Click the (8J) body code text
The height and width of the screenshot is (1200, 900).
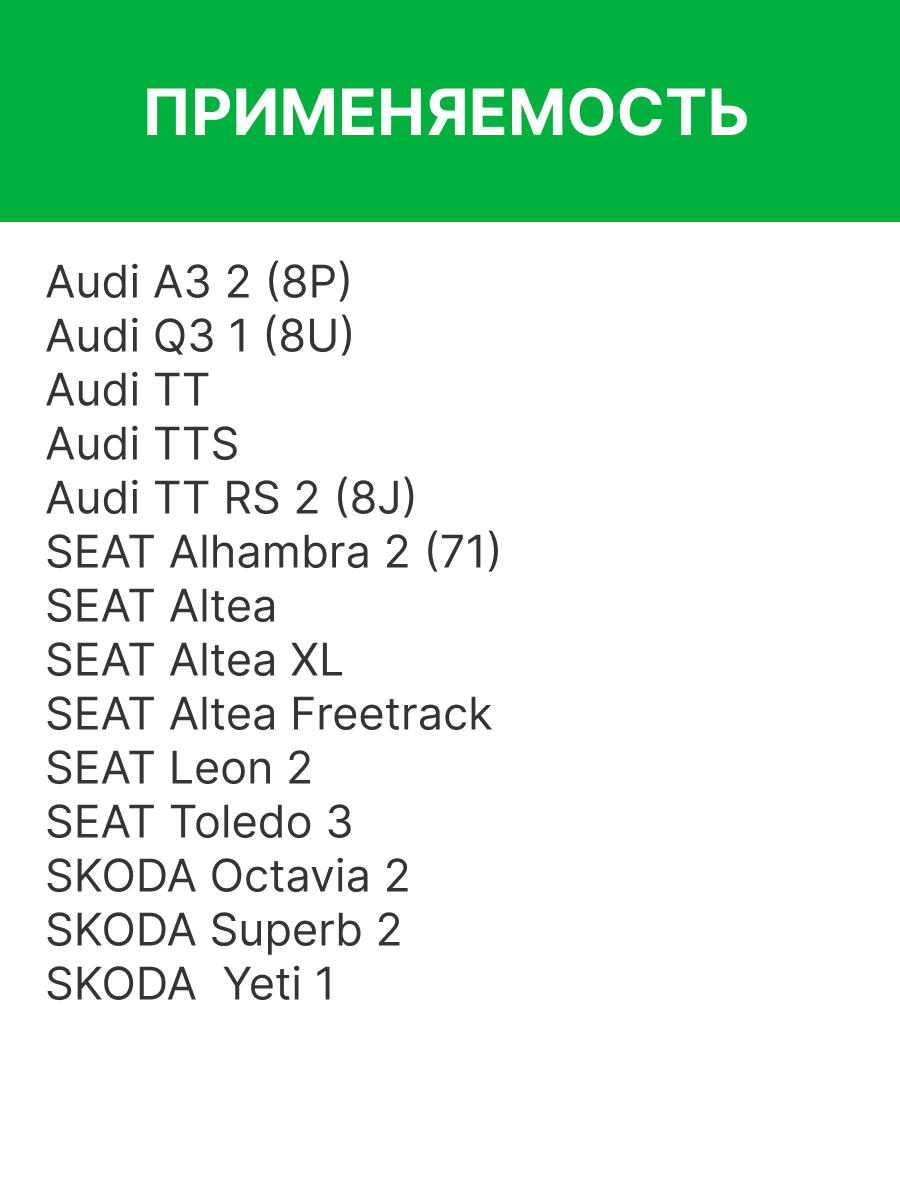click(375, 499)
